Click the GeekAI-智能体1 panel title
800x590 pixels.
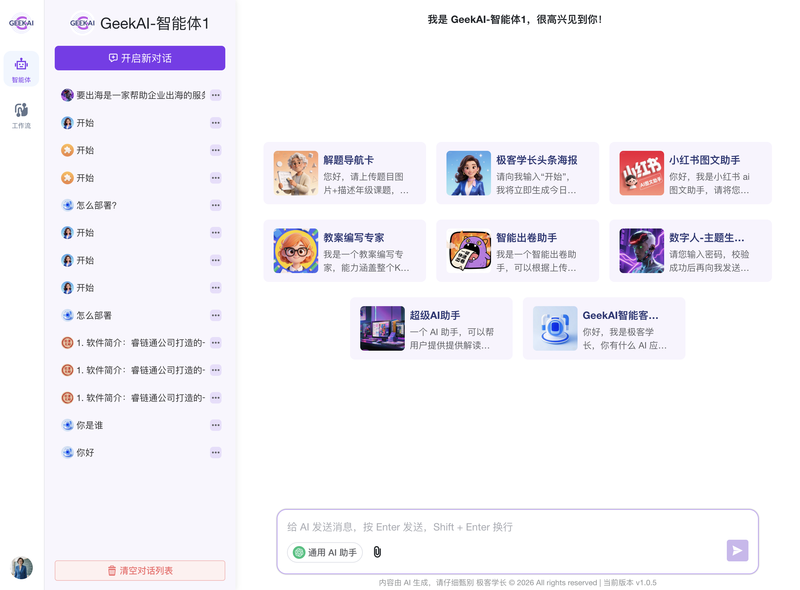coord(155,23)
